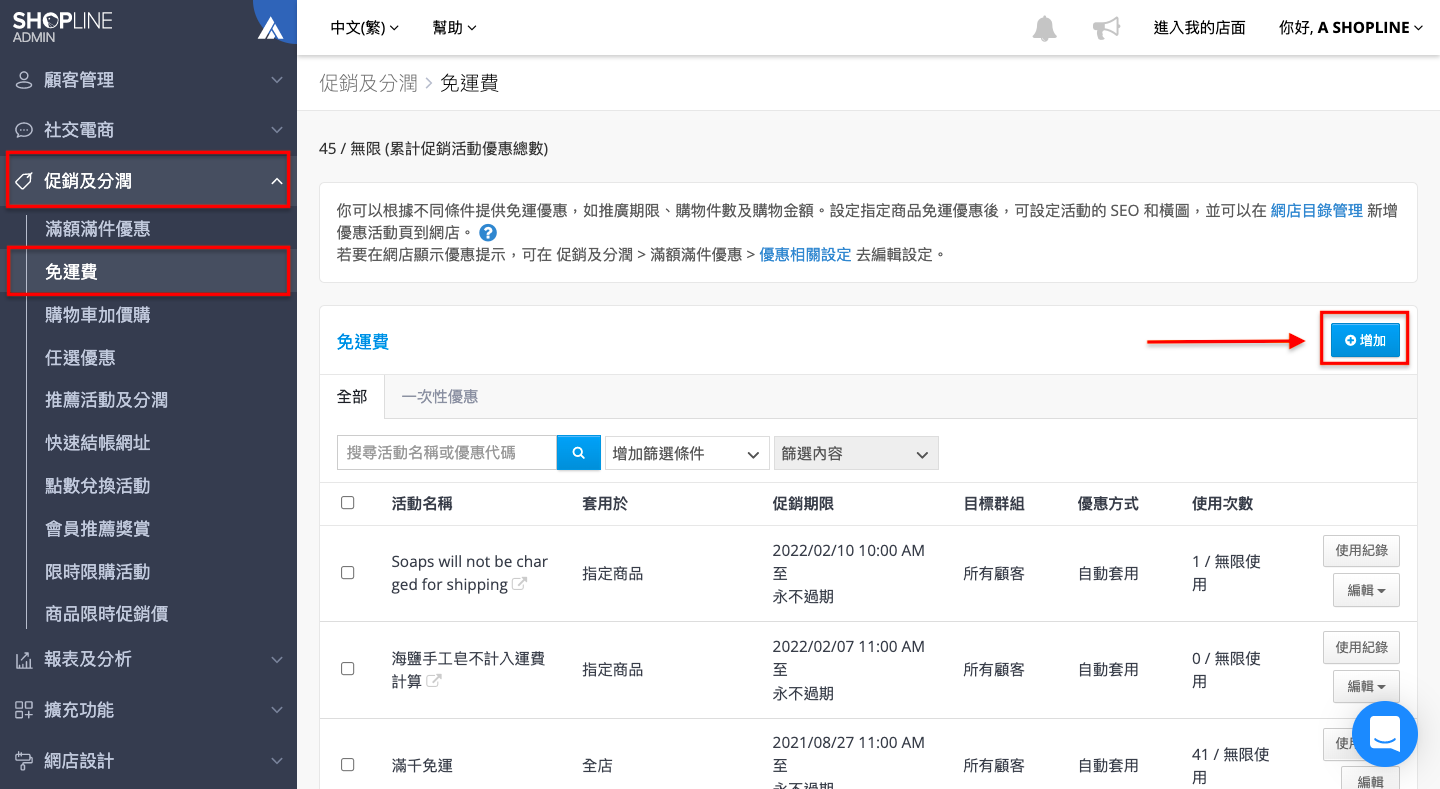The height and width of the screenshot is (789, 1440).
Task: Open external link icon beside Soaps promotion
Action: [520, 584]
